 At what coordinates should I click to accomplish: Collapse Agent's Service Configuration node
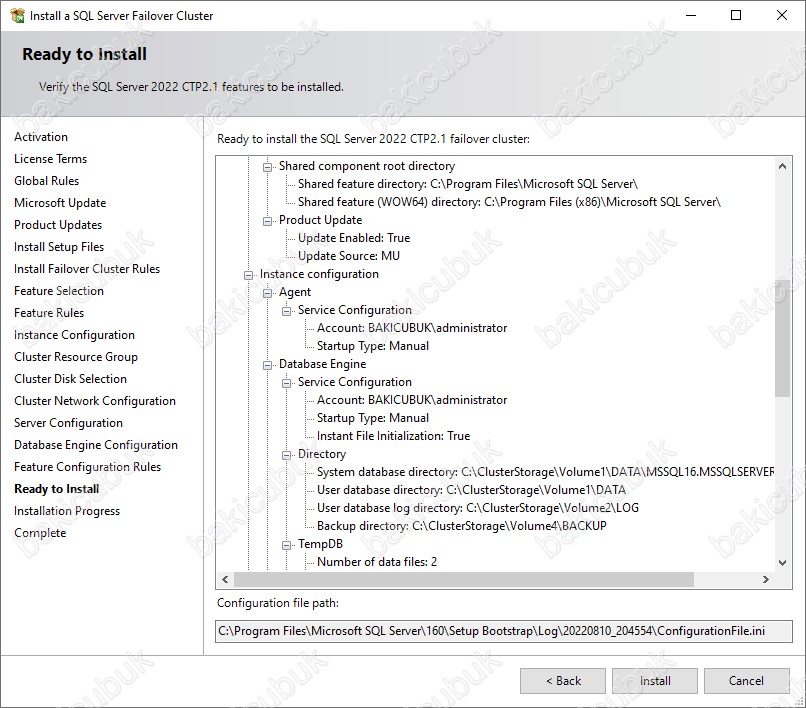(x=286, y=311)
